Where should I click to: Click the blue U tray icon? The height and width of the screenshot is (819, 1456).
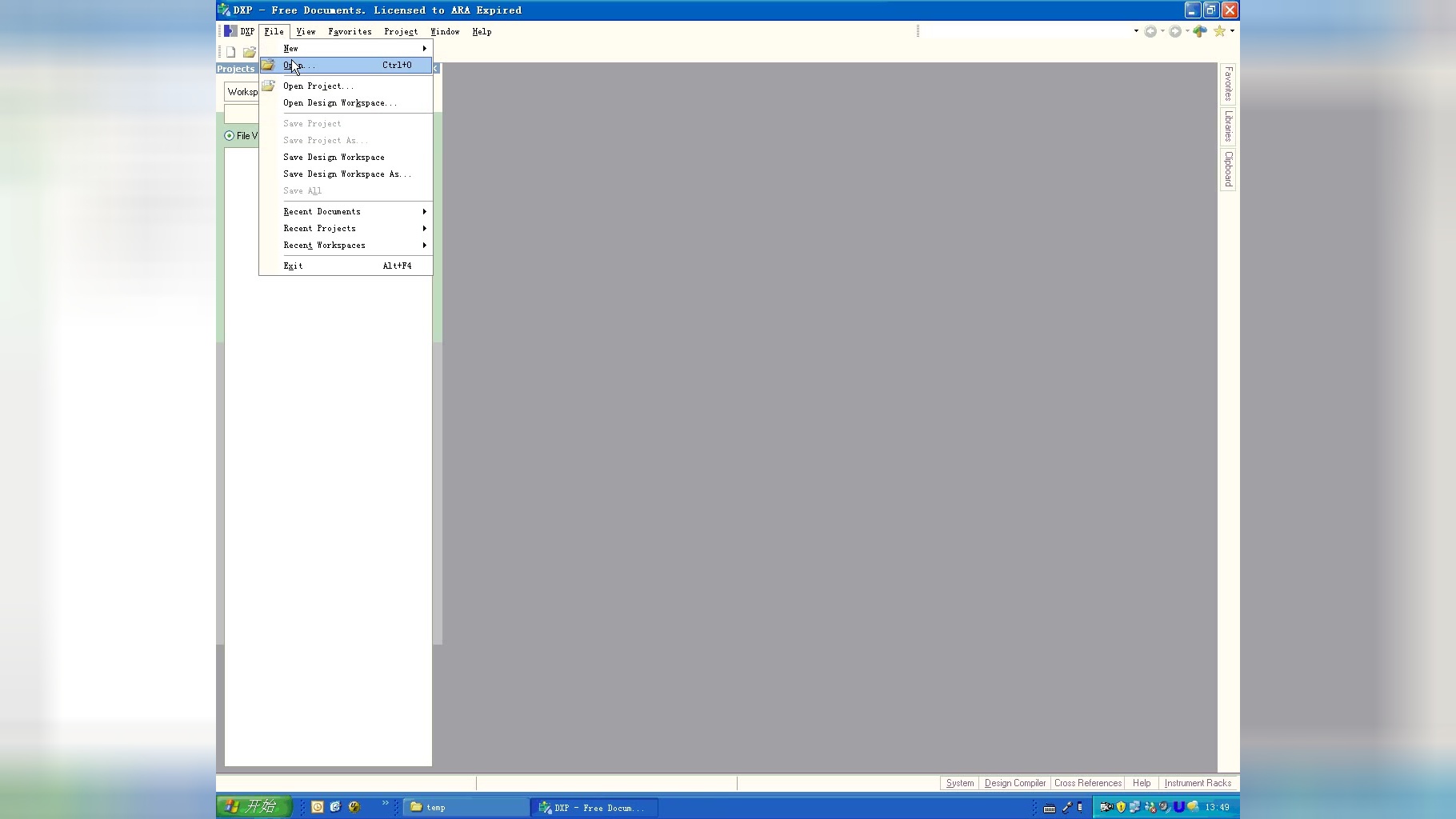pos(1178,807)
